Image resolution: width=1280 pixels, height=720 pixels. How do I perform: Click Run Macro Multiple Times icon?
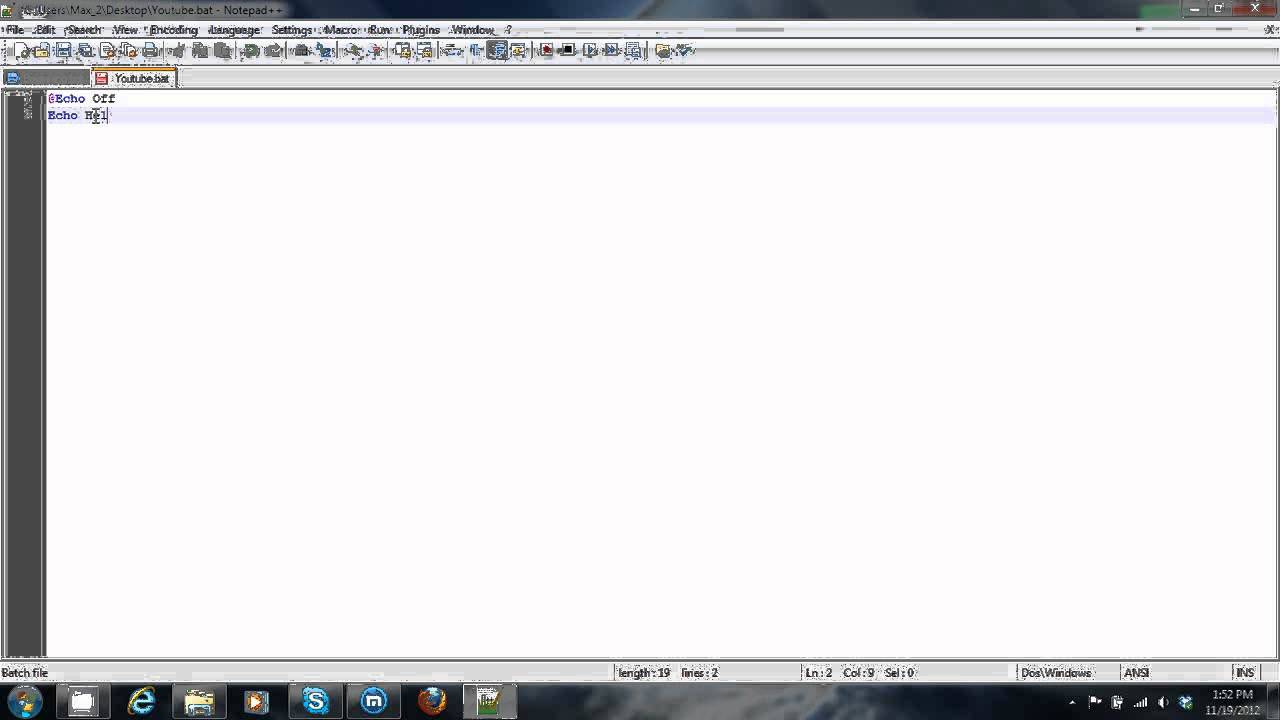pyautogui.click(x=612, y=50)
